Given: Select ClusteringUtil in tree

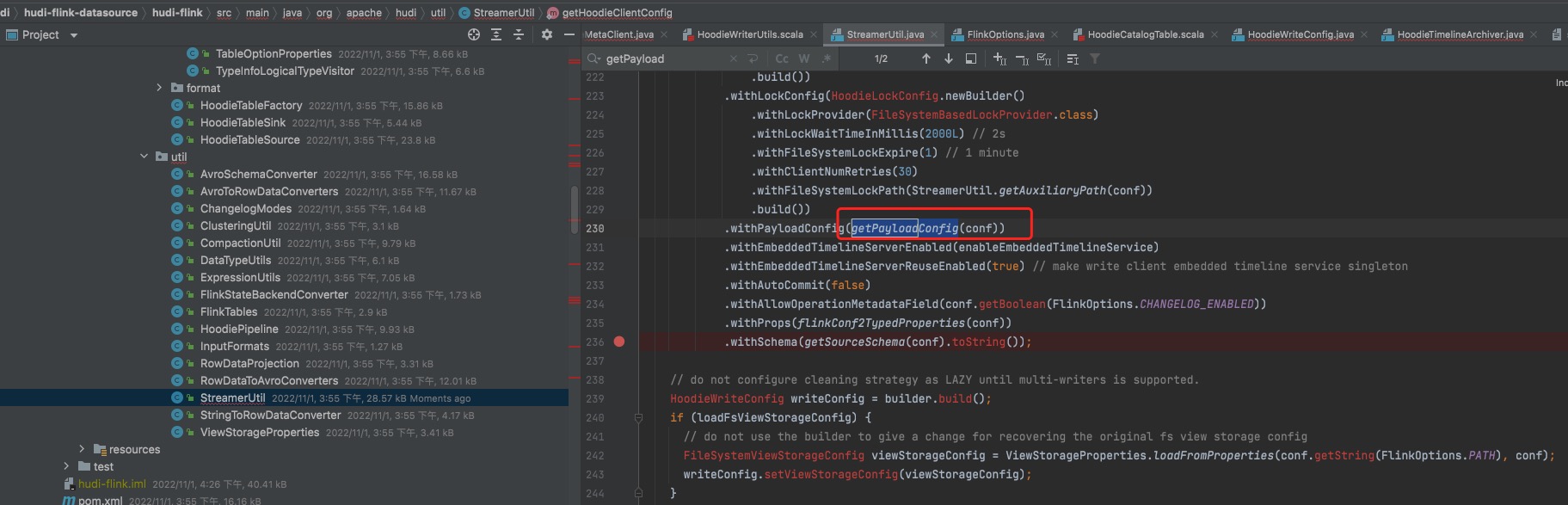Looking at the screenshot, I should 235,225.
